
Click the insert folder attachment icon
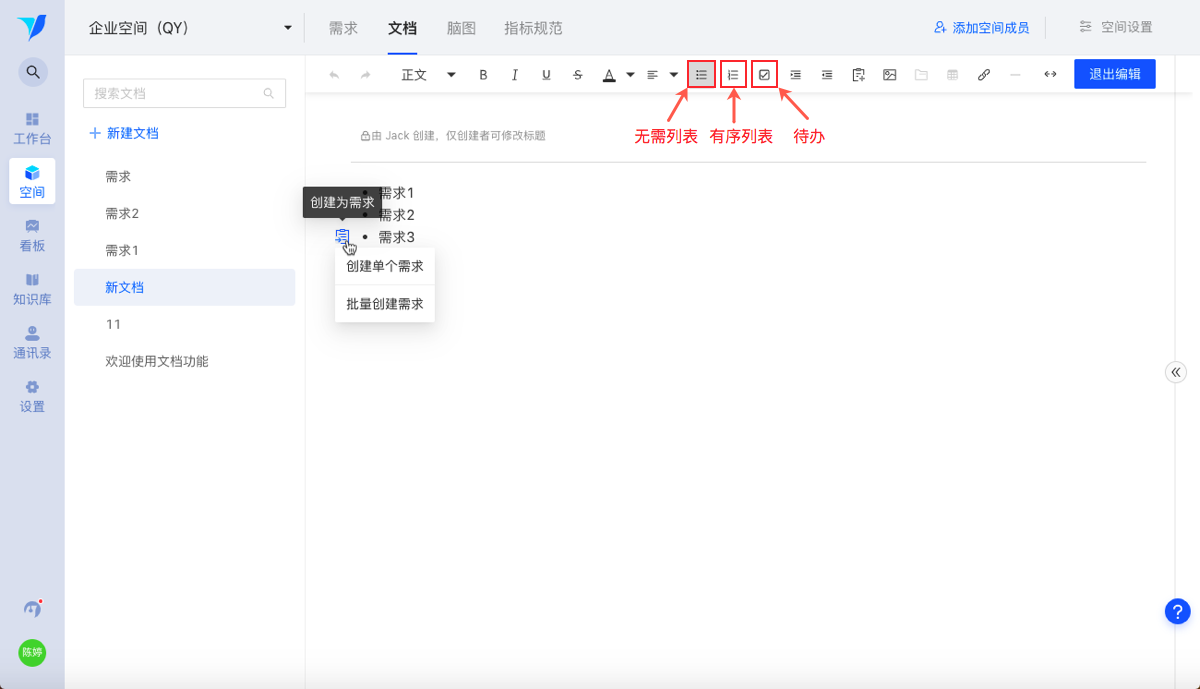tap(921, 75)
